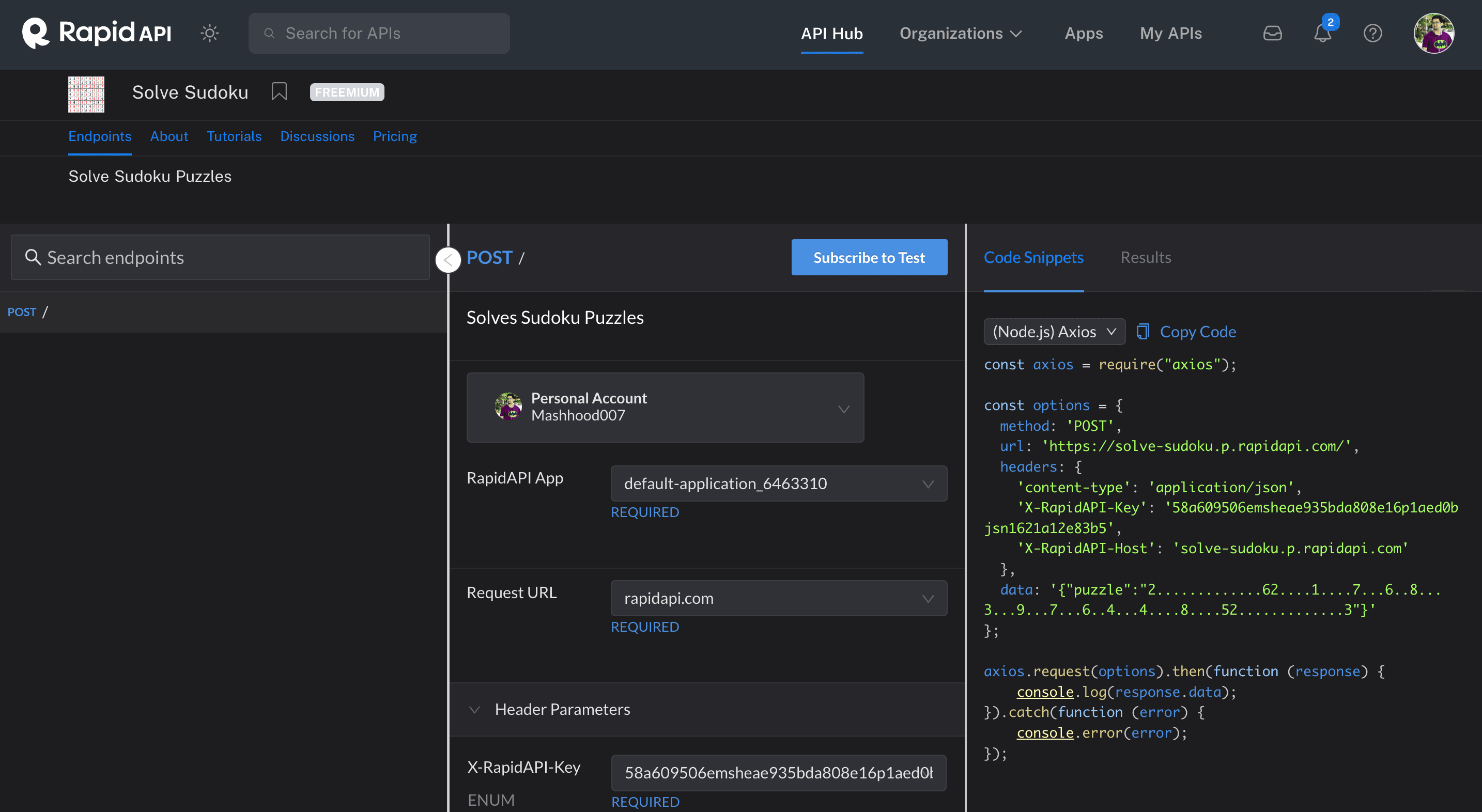Click the Search for APIs field
This screenshot has height=812, width=1482.
(x=379, y=33)
